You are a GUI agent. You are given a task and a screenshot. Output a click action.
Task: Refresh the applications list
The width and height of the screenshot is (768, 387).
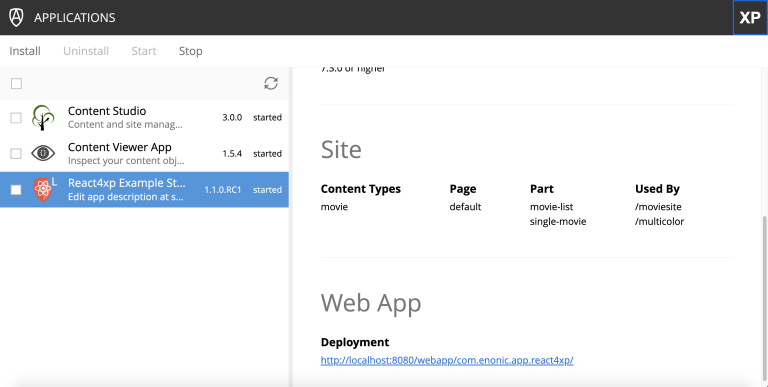tap(271, 83)
